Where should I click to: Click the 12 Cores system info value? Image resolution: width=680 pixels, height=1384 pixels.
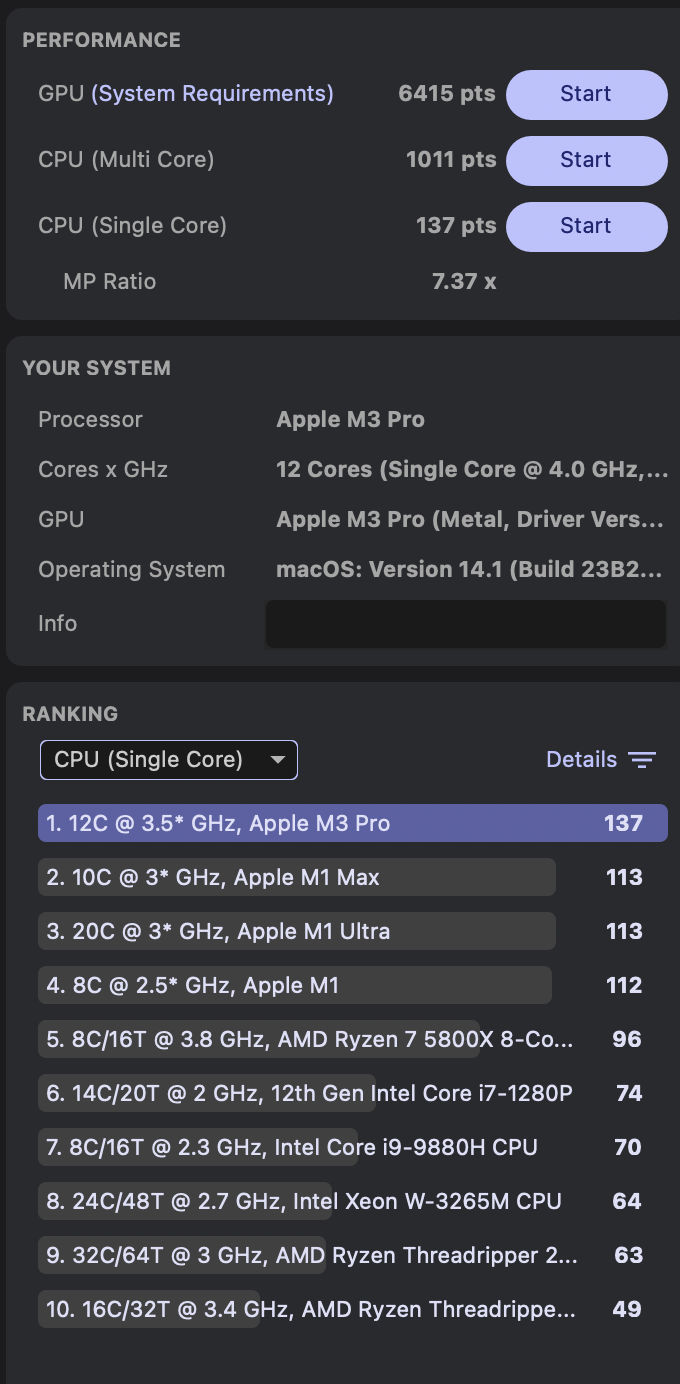coord(472,470)
